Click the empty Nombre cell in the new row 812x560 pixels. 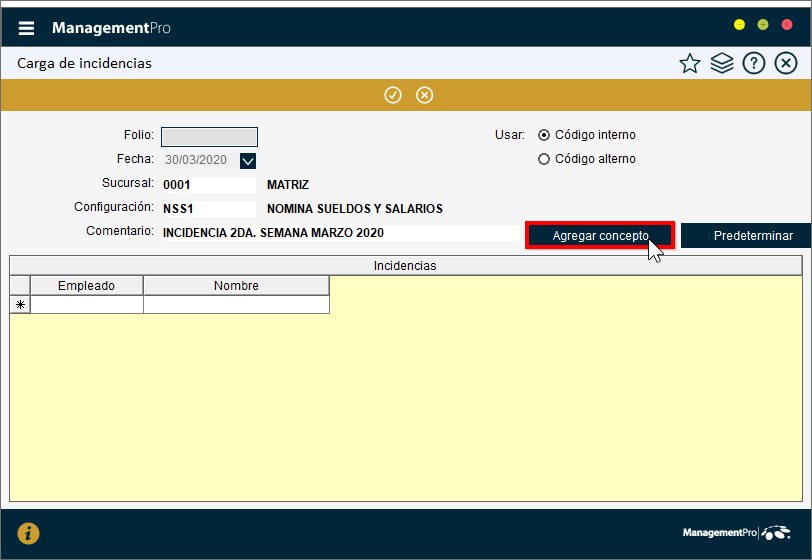pos(236,305)
